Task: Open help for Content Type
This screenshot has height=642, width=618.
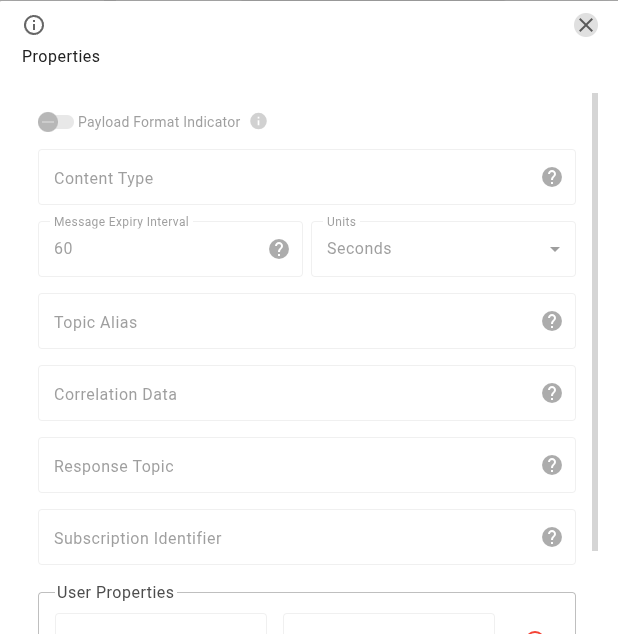Action: (x=552, y=177)
